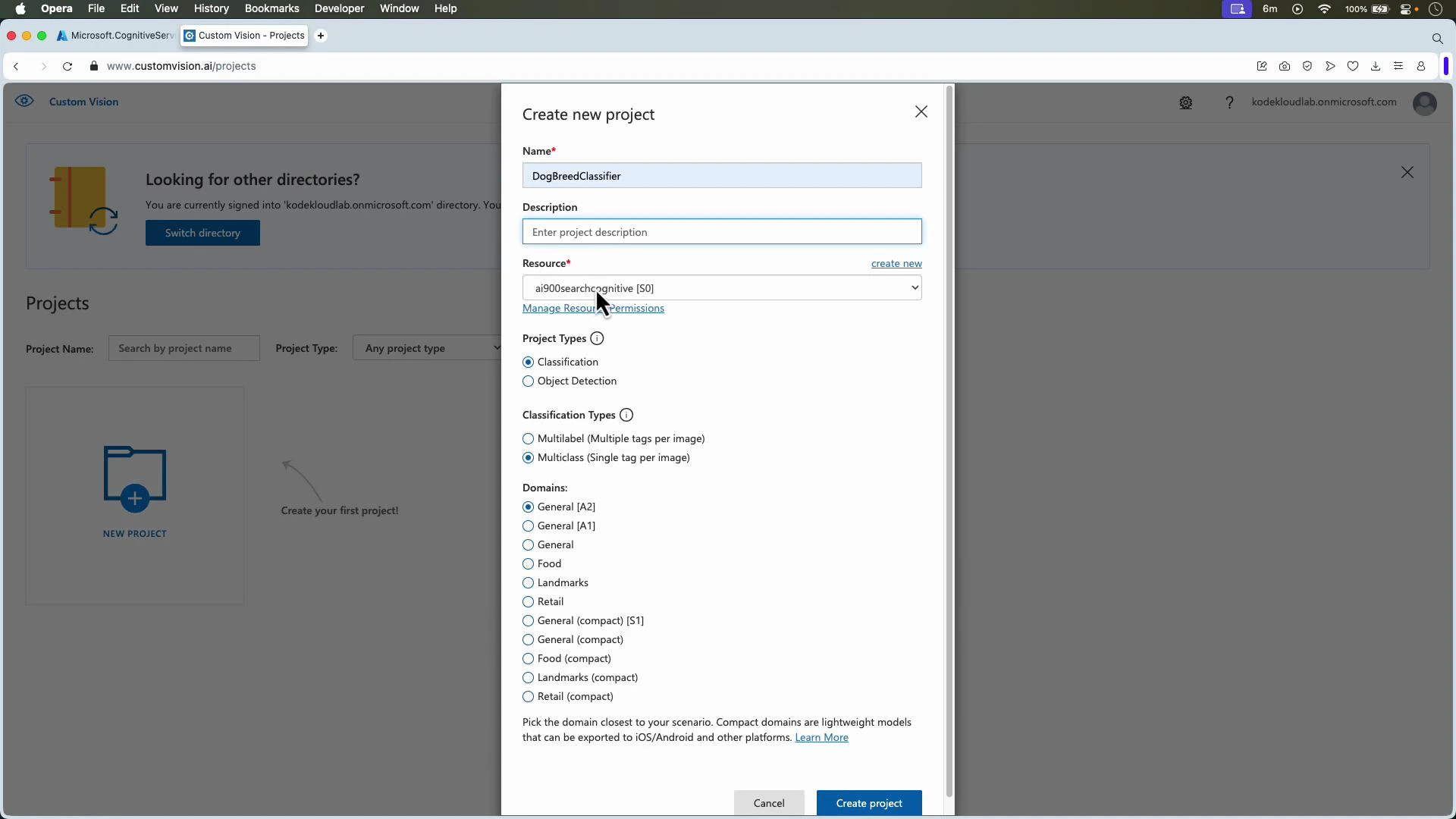Viewport: 1456px width, 819px height.
Task: Open the user account avatar
Action: pyautogui.click(x=1425, y=103)
